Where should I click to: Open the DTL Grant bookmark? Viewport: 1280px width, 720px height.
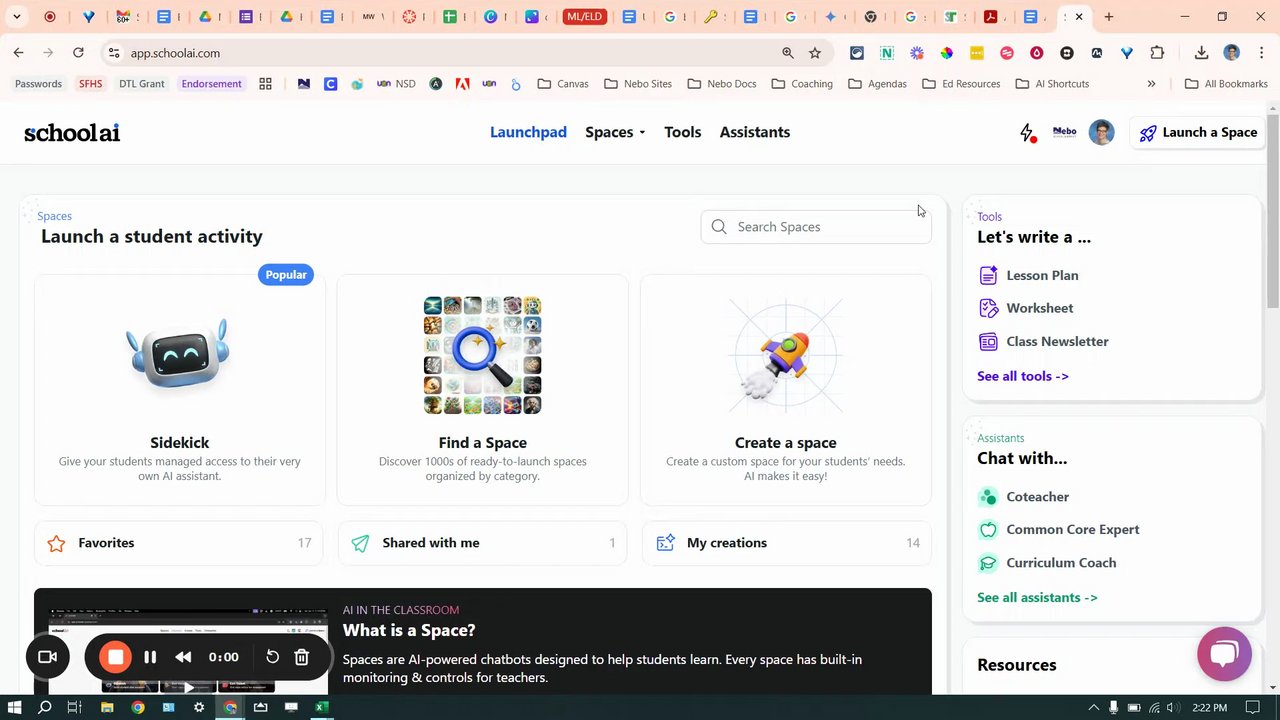tap(142, 84)
